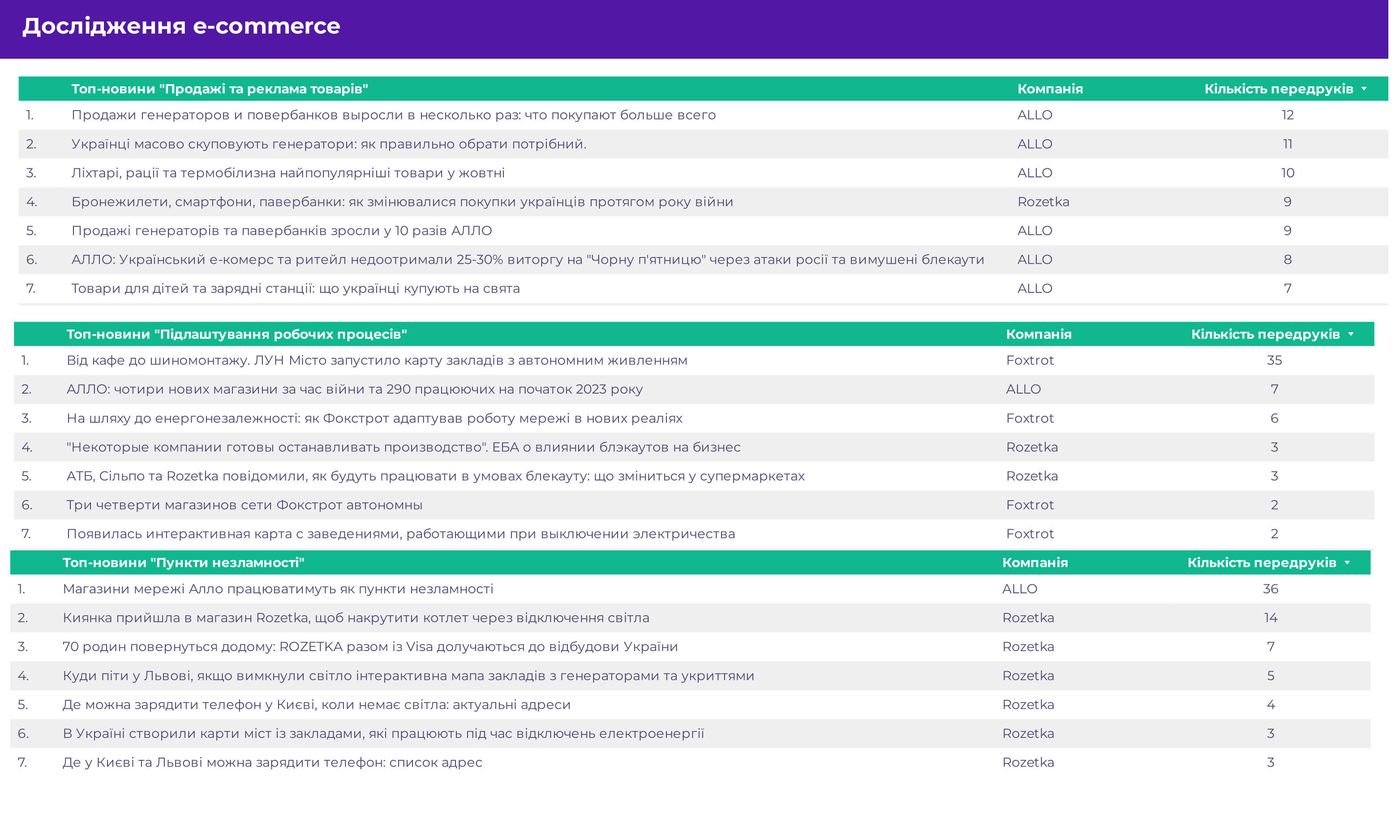
Task: Click 'Топ-новини "Підлаштування робочих процесів"' header
Action: 236,334
